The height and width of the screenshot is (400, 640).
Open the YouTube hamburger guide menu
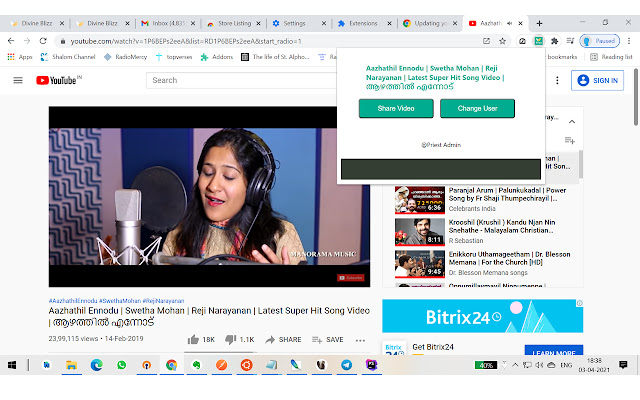pyautogui.click(x=18, y=80)
